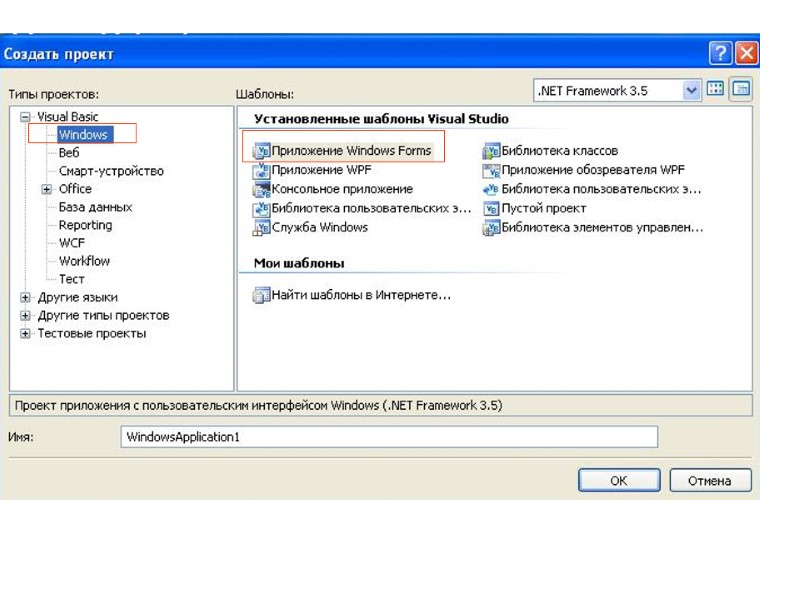Expand the Другие типы проектов node
This screenshot has height=600, width=800.
[x=25, y=316]
